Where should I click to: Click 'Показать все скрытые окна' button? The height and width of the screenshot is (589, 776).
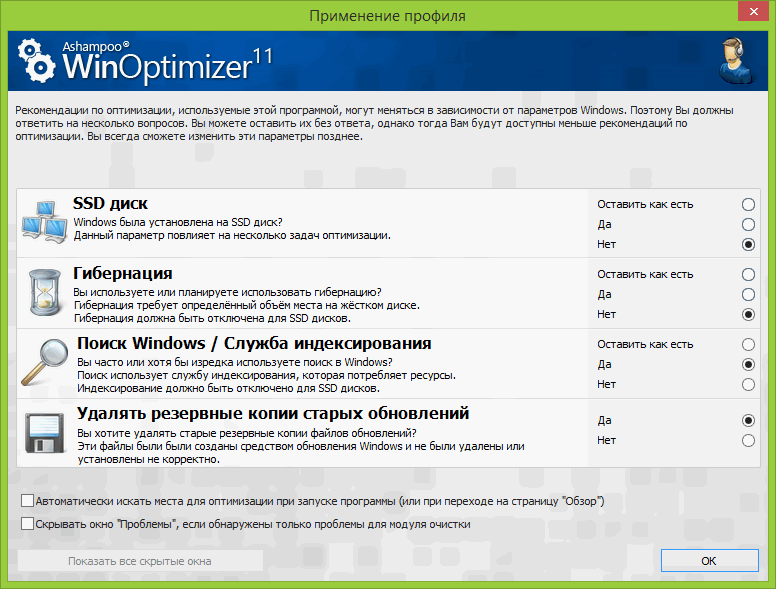(140, 561)
